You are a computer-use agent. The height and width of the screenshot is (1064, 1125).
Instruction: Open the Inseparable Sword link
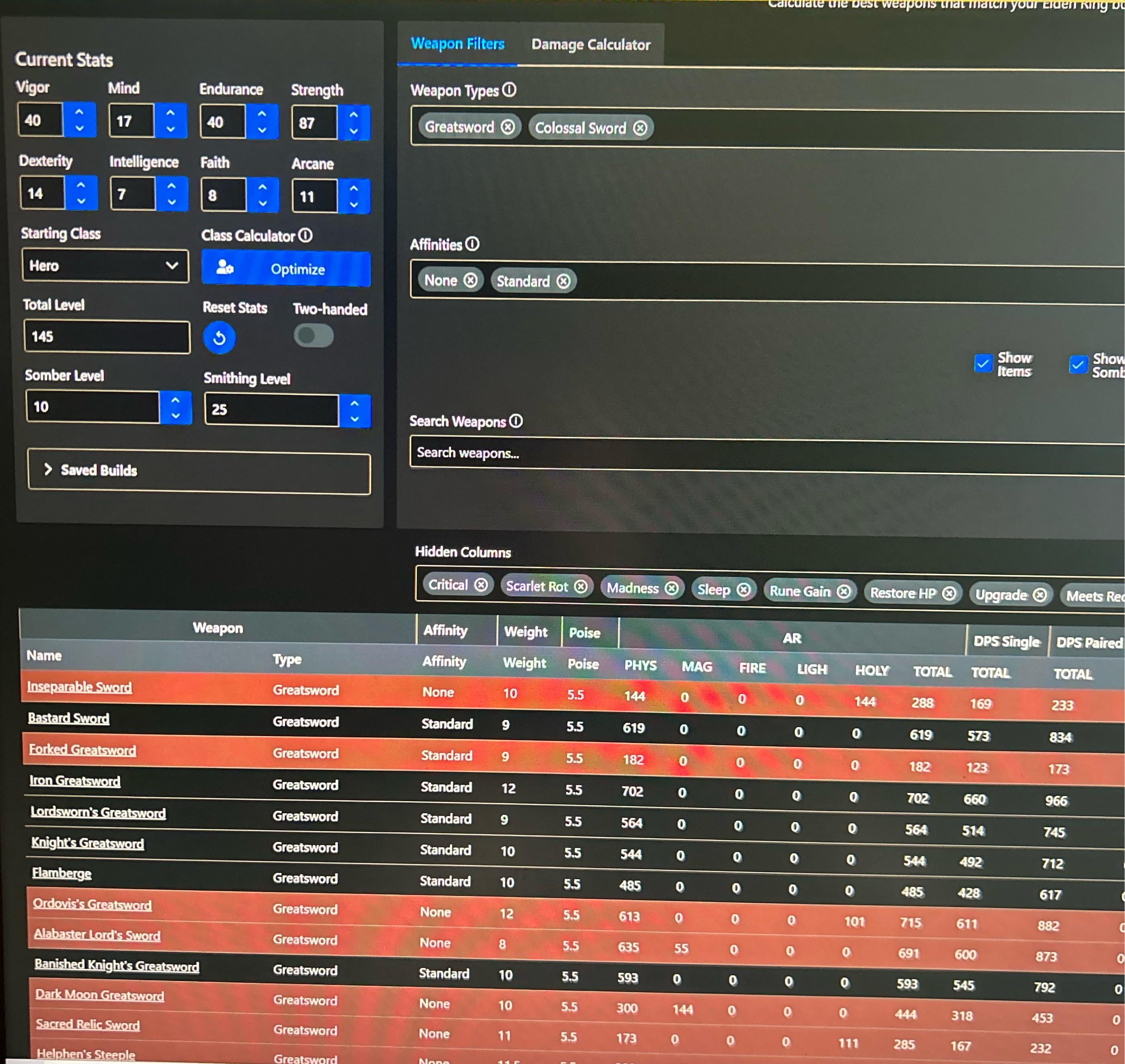click(80, 687)
